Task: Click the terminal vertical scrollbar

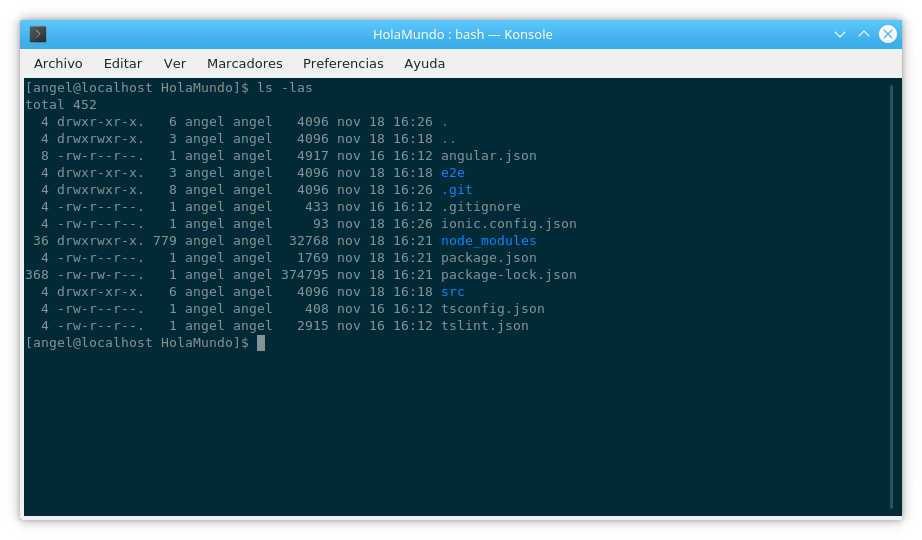Action: 891,297
